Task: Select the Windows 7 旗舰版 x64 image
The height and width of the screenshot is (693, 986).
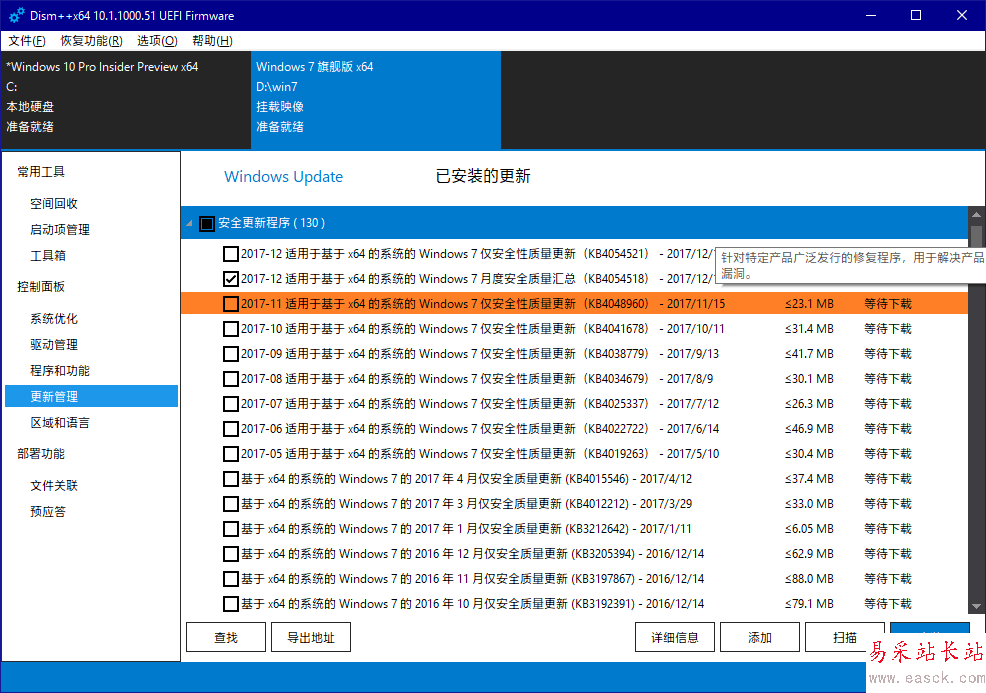Action: (x=375, y=100)
